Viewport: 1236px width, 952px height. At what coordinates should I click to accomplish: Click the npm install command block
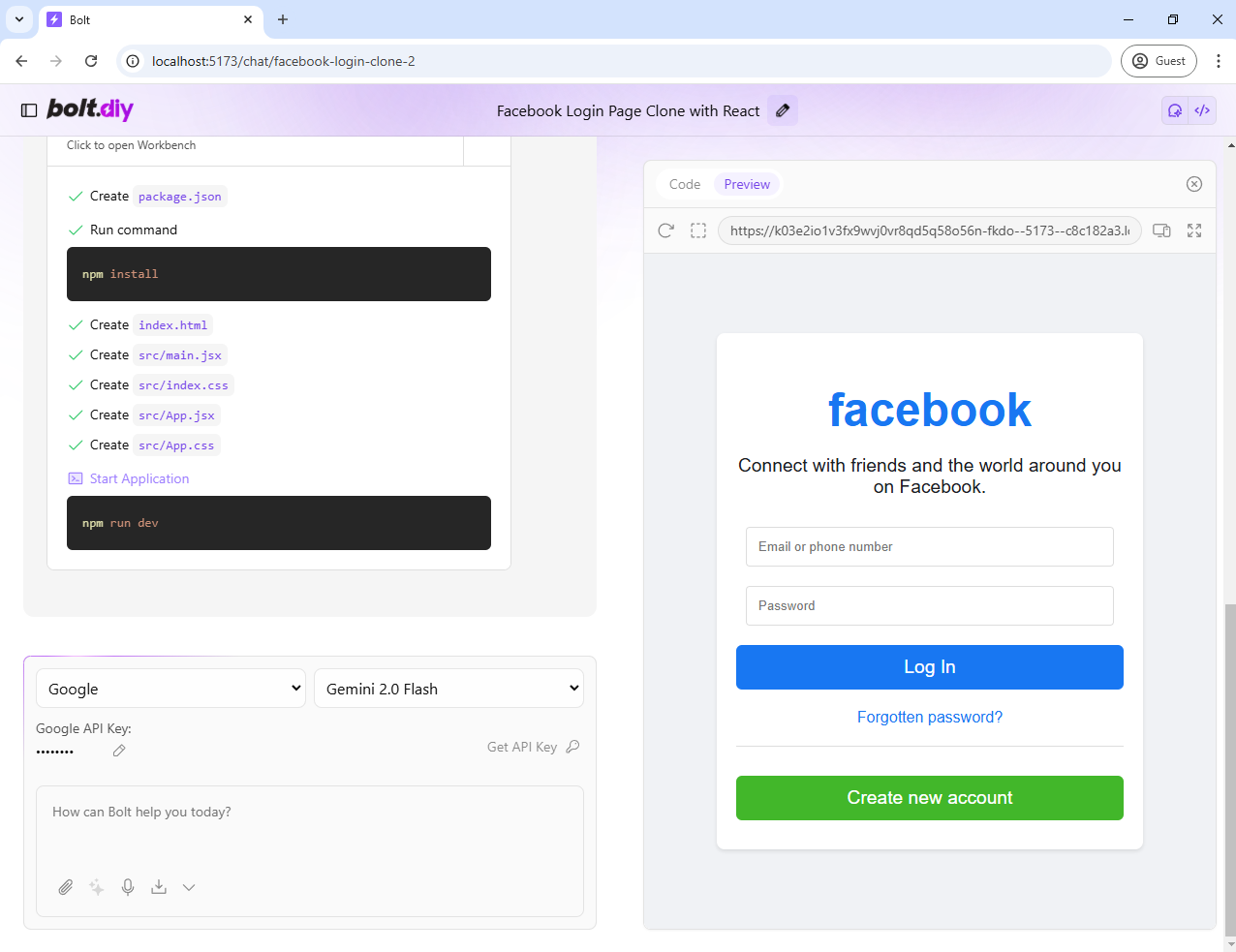click(x=279, y=274)
